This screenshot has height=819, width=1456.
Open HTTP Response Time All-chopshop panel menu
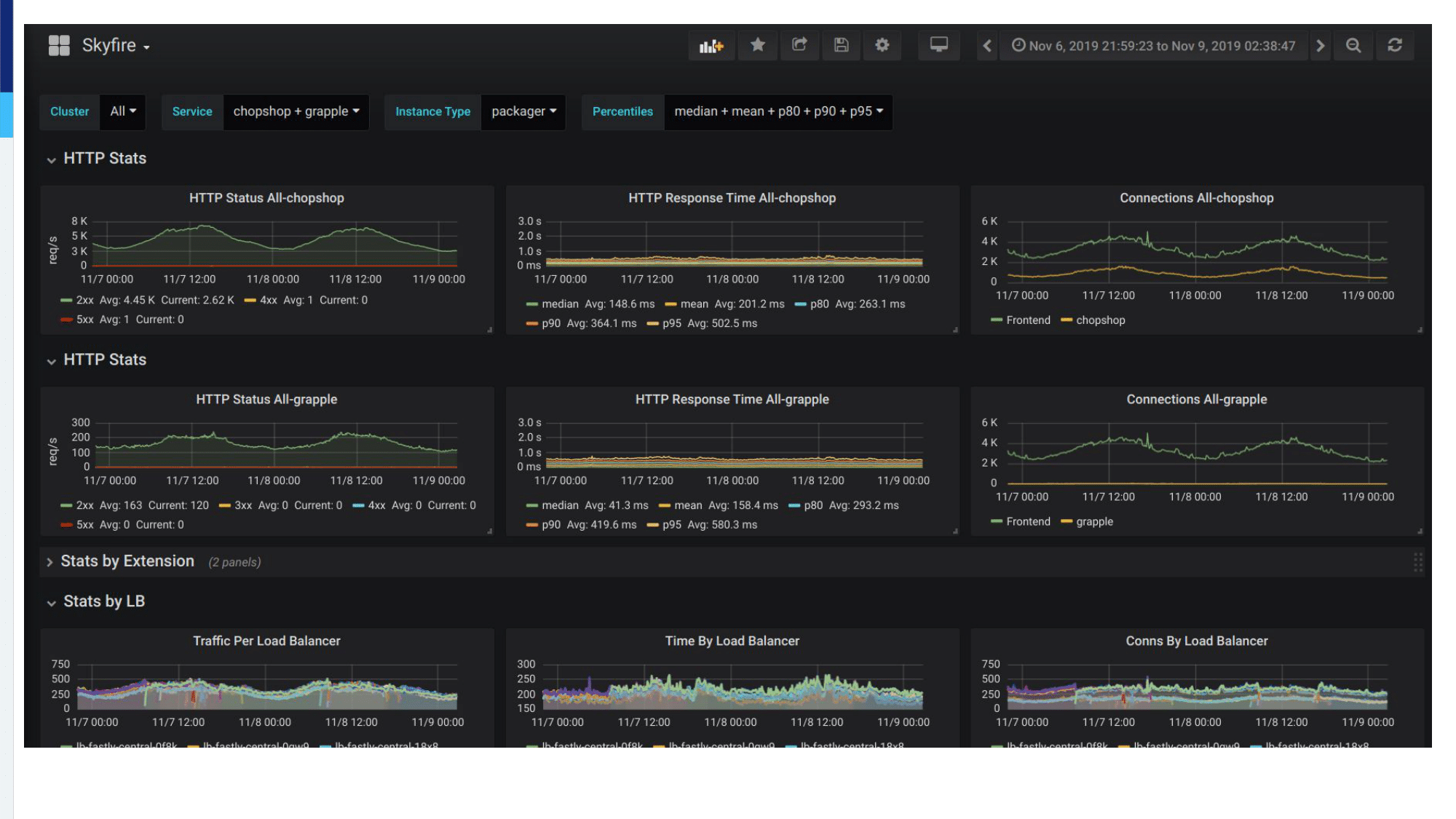coord(732,198)
